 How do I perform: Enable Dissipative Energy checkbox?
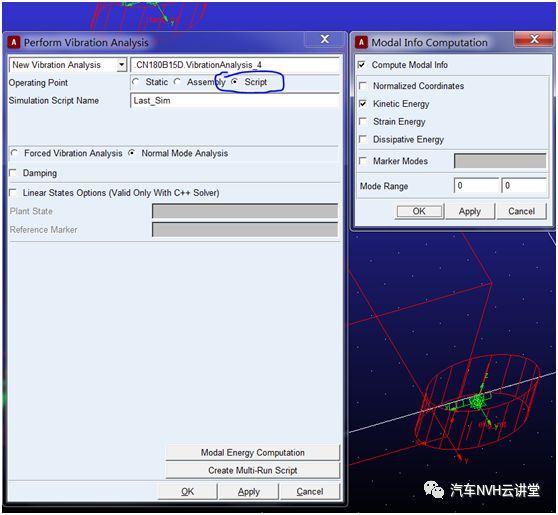(x=363, y=139)
